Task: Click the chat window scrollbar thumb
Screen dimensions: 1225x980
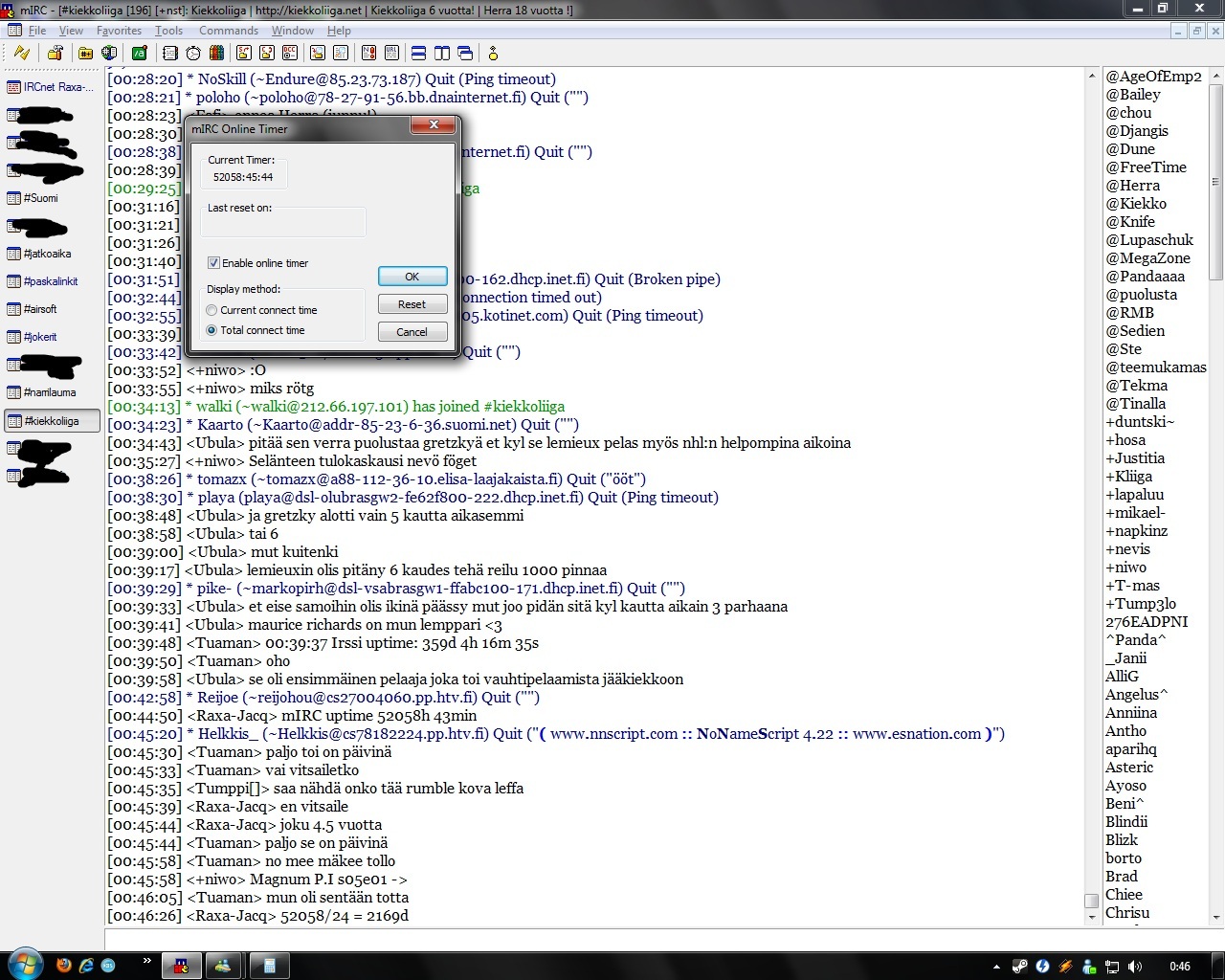Action: (1091, 901)
